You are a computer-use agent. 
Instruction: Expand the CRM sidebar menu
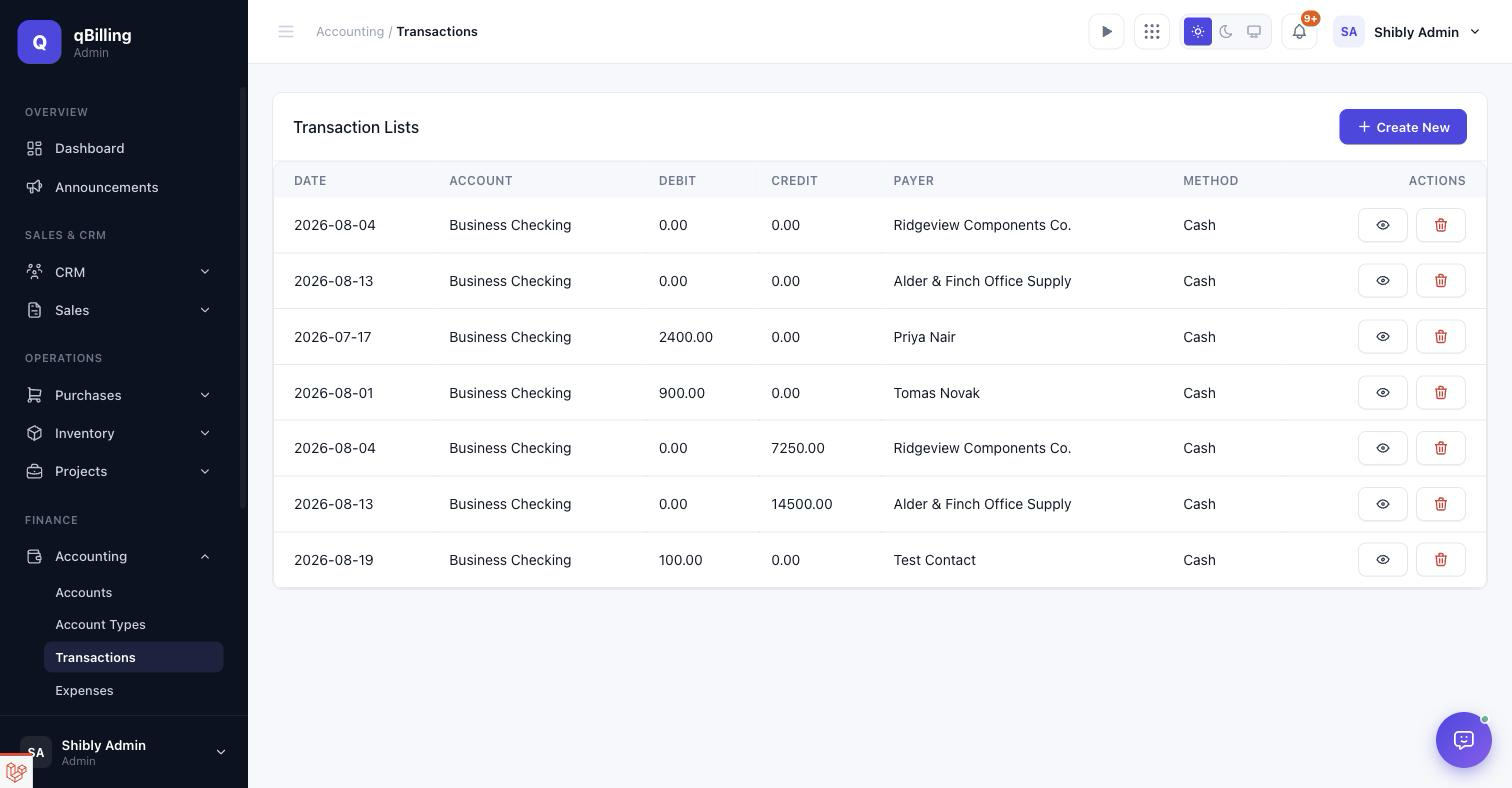[x=119, y=272]
